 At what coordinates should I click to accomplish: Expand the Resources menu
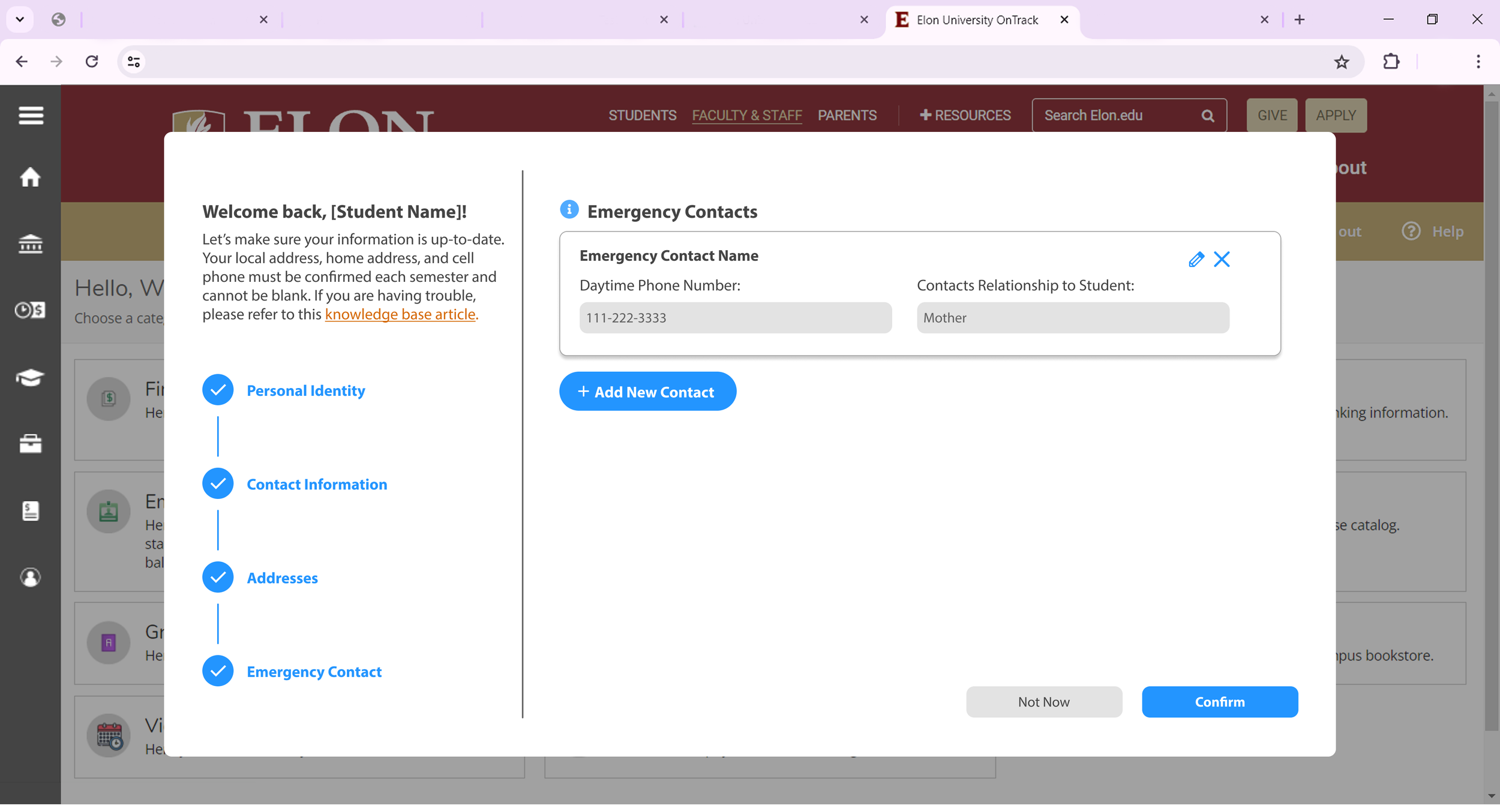(965, 115)
